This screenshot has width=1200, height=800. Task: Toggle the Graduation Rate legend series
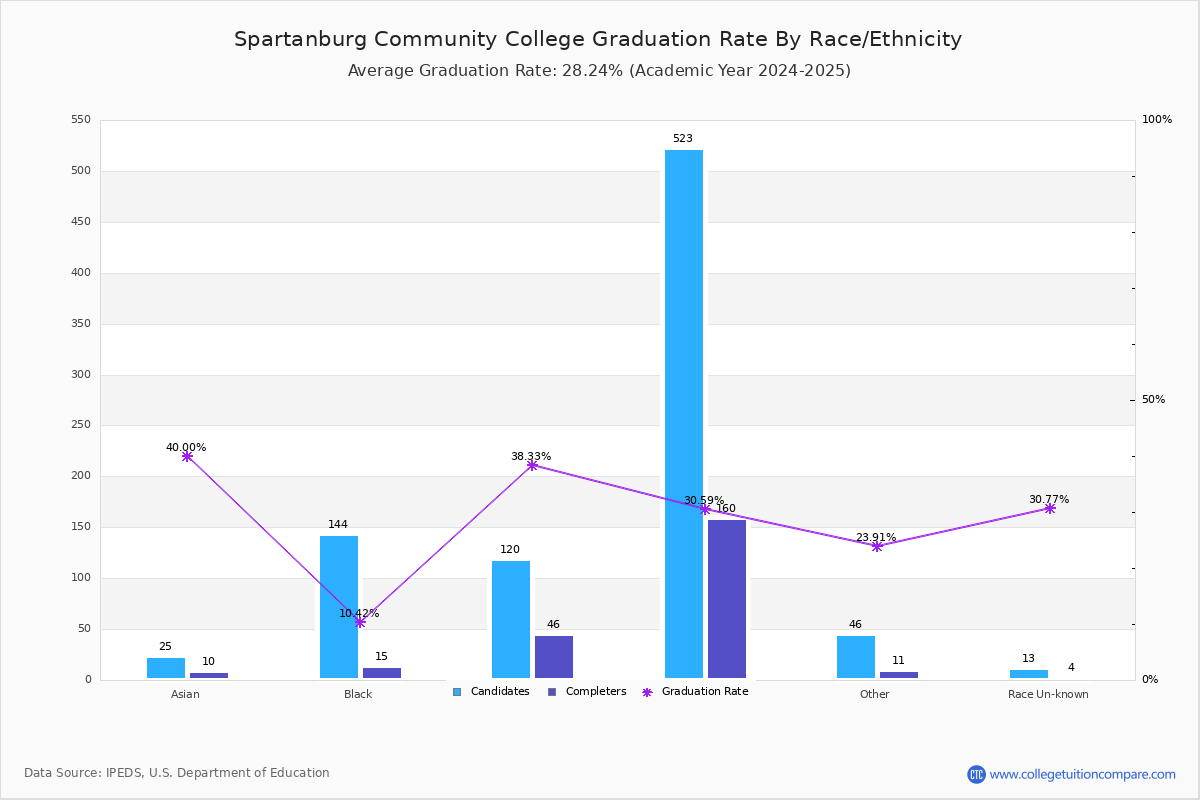pyautogui.click(x=695, y=692)
